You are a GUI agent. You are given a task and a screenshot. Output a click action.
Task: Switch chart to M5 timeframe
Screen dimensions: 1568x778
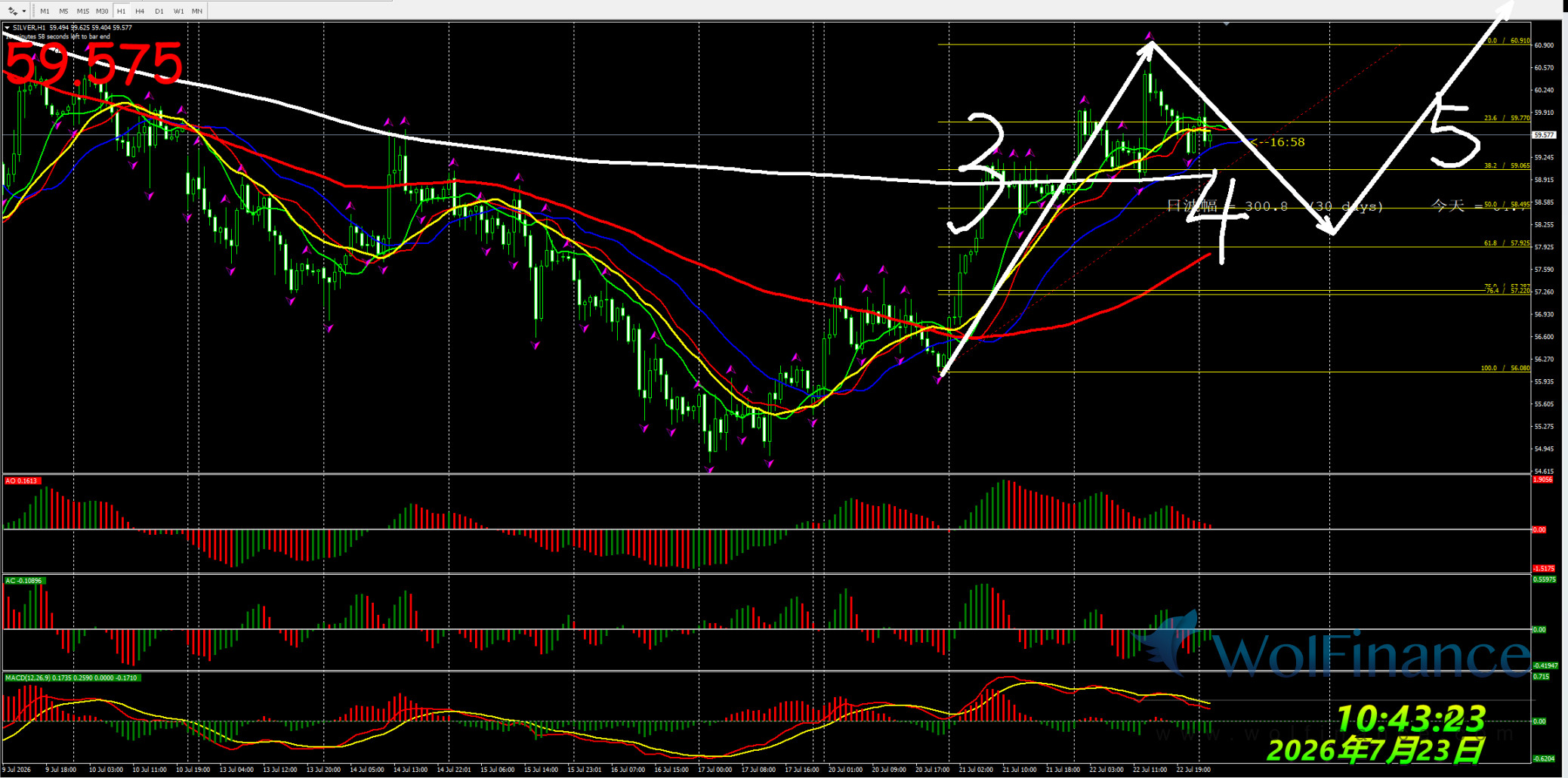point(63,11)
